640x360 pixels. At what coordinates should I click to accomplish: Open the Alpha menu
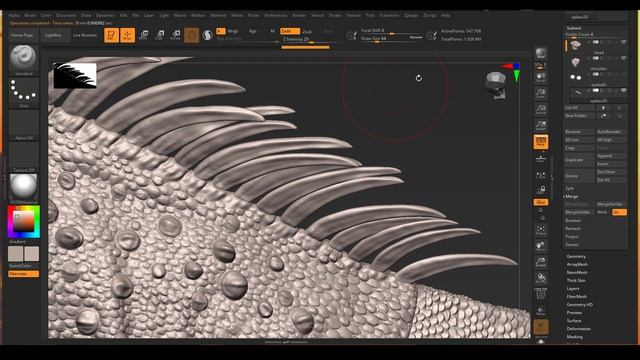pyautogui.click(x=14, y=16)
